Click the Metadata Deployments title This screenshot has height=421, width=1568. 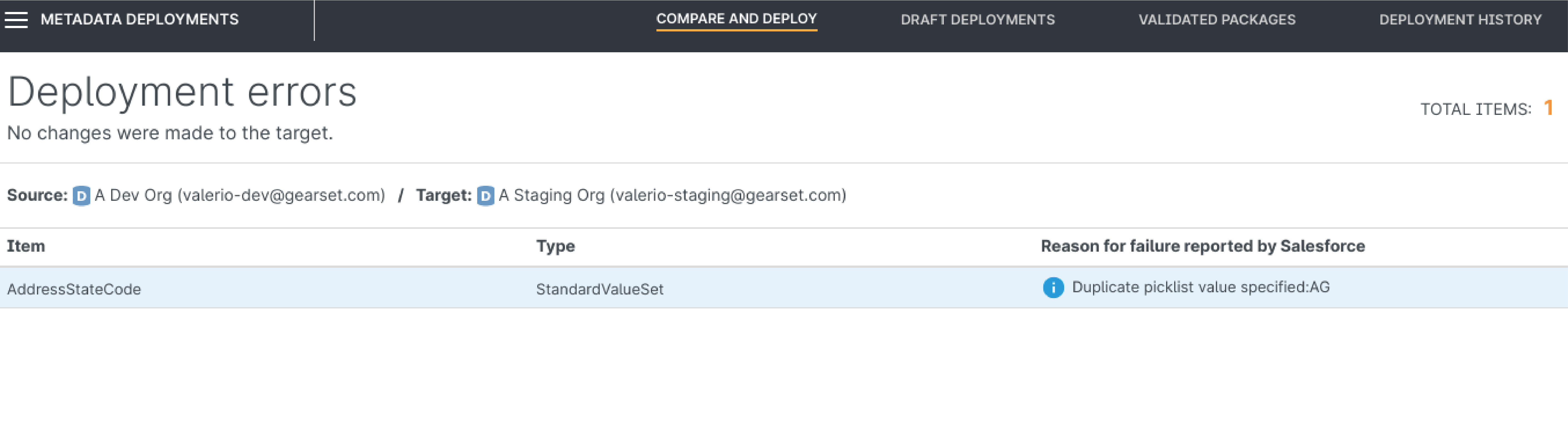[x=140, y=20]
